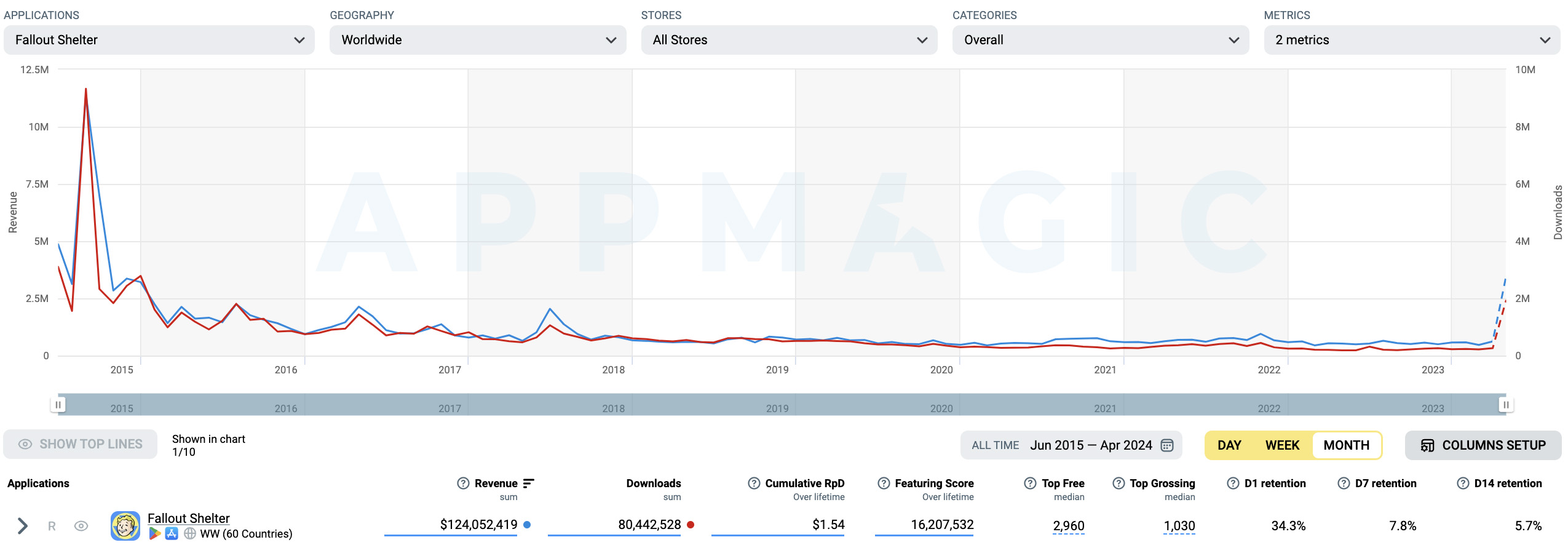Click the Cumulative RpD value $1.54

pyautogui.click(x=828, y=525)
